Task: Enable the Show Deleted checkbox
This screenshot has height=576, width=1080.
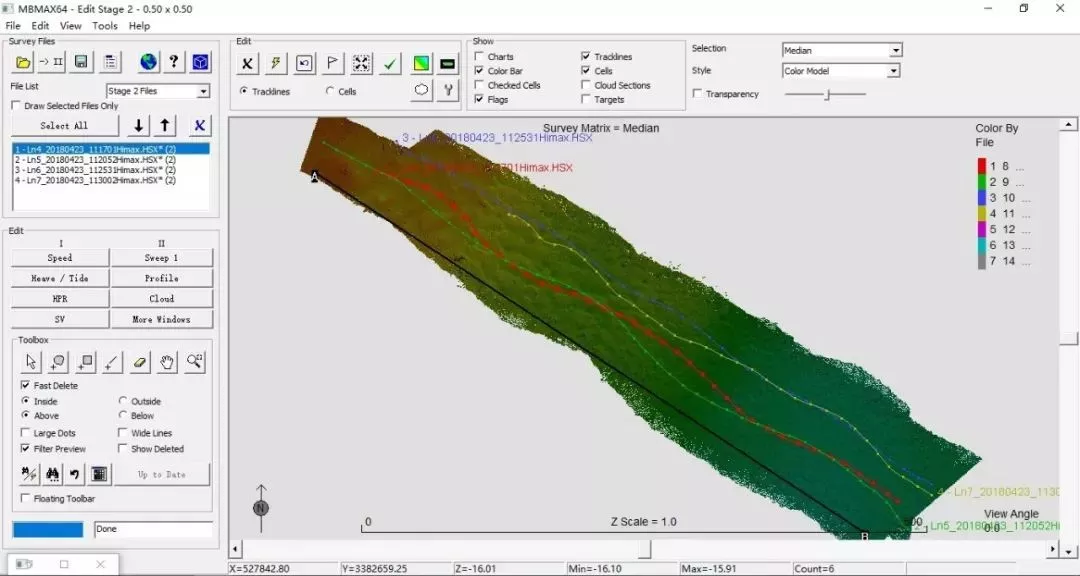Action: pyautogui.click(x=123, y=449)
